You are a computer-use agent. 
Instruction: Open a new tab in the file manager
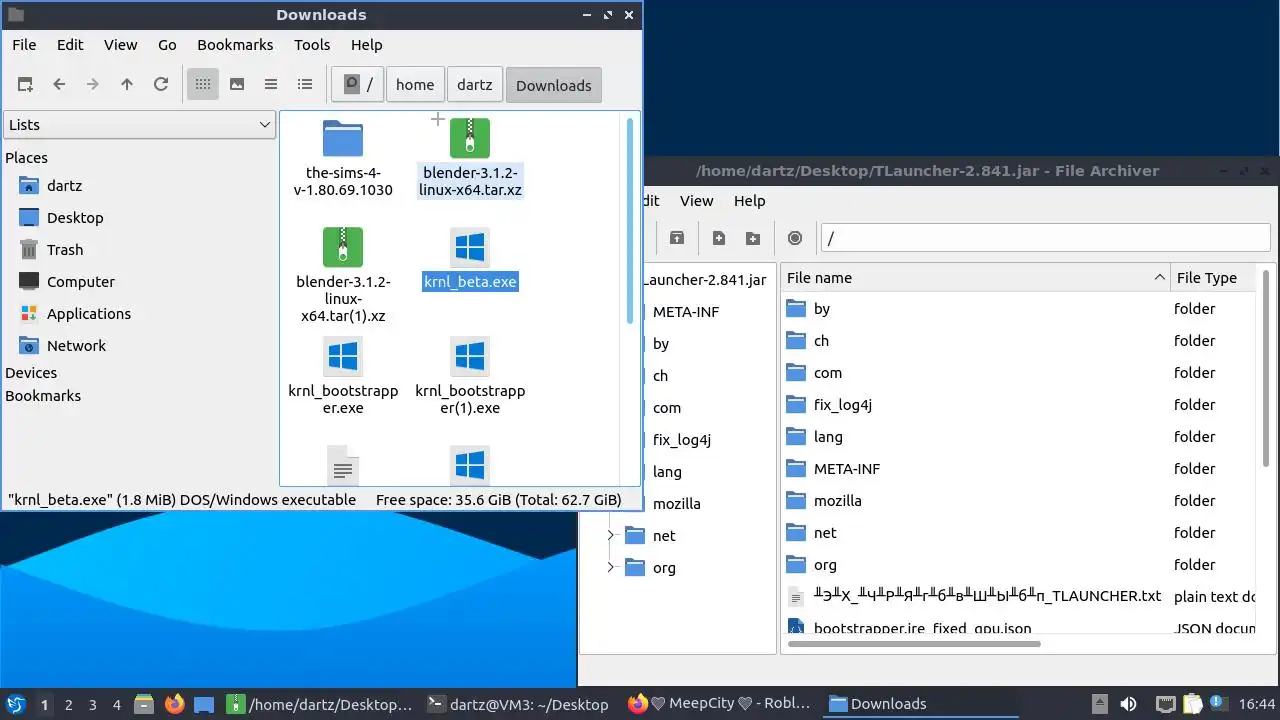(25, 85)
